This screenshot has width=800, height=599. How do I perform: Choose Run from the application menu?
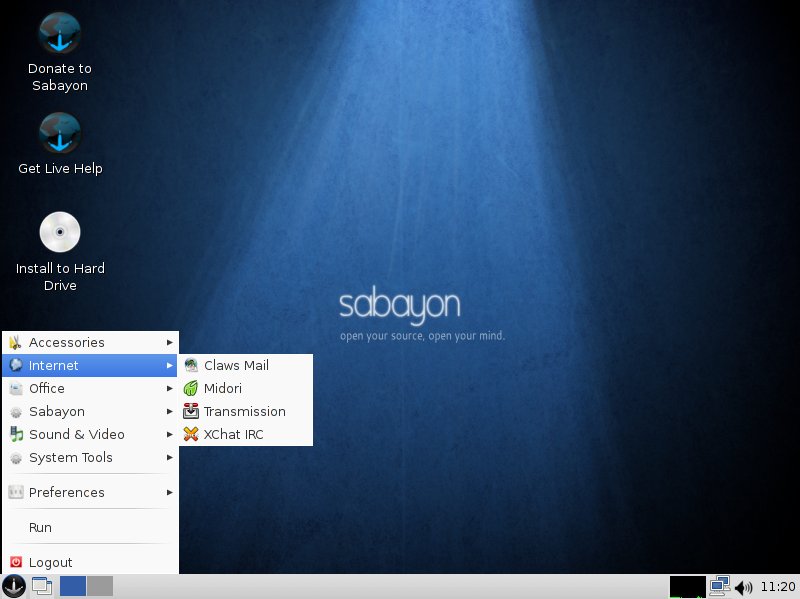point(40,527)
